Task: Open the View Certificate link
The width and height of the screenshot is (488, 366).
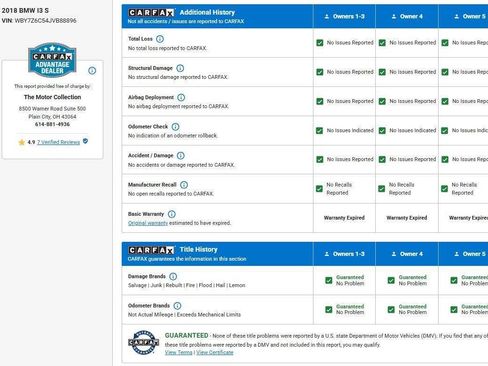Action: [215, 352]
